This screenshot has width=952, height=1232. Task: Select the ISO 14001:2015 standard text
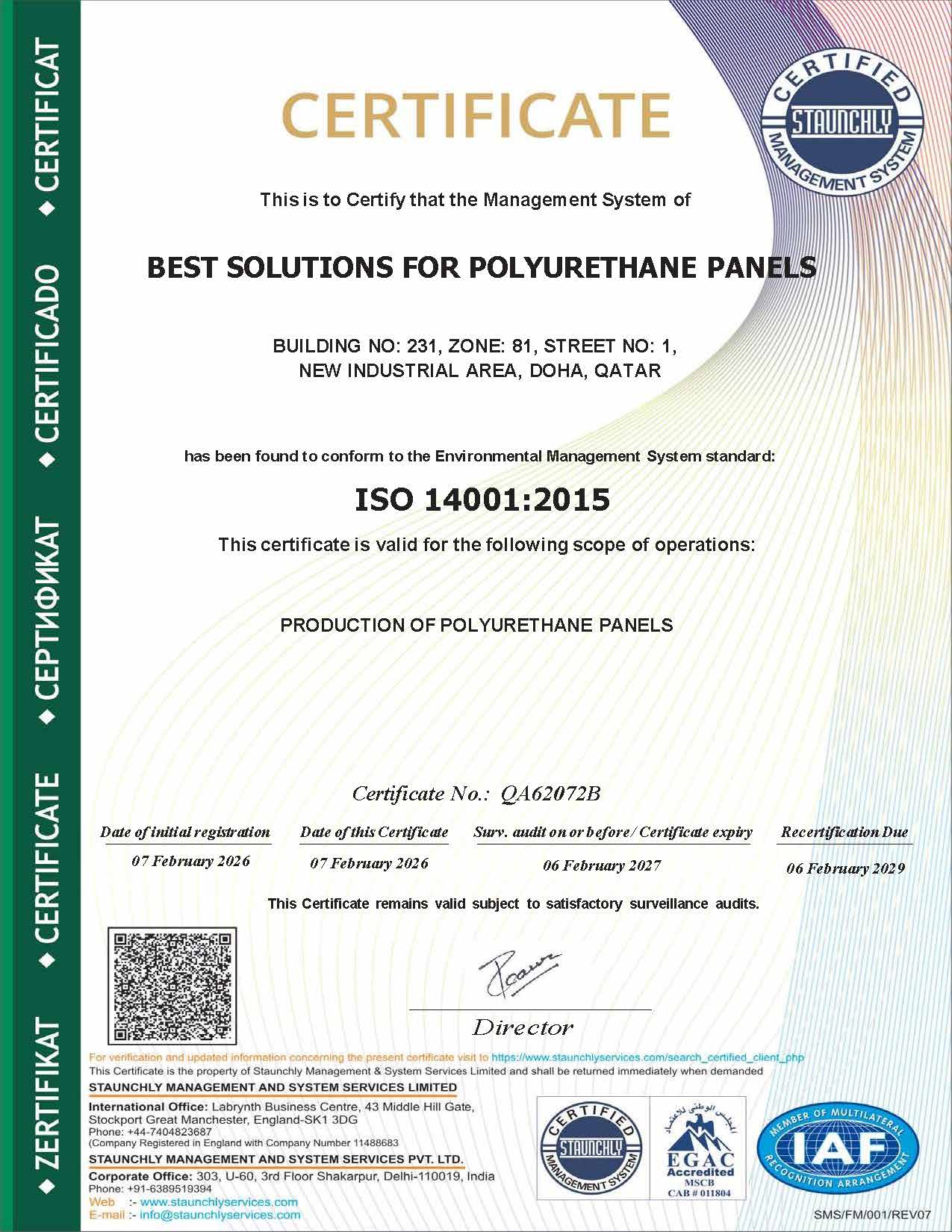(x=482, y=500)
